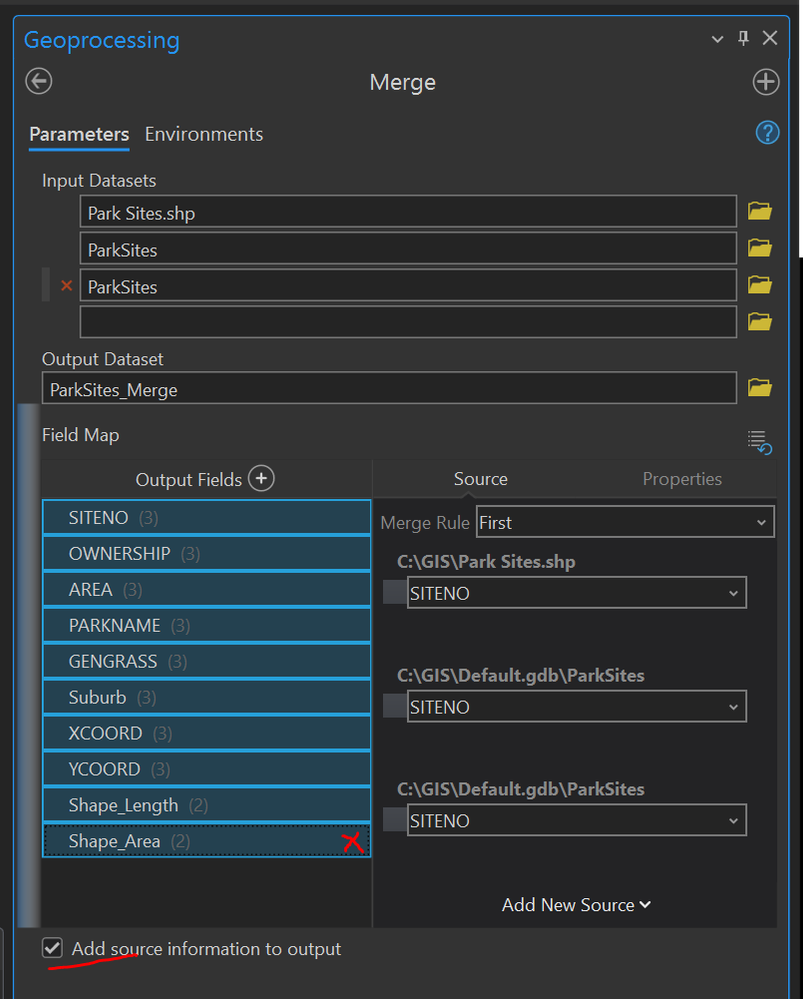The image size is (803, 999).
Task: Open Geoprocessing pane options chevron
Action: pyautogui.click(x=717, y=39)
